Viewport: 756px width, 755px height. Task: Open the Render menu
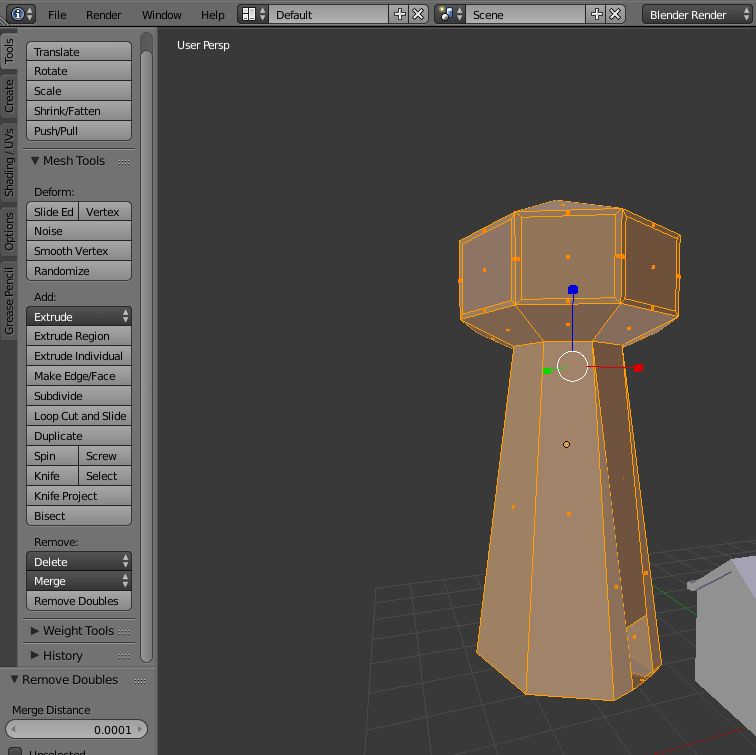pos(104,15)
